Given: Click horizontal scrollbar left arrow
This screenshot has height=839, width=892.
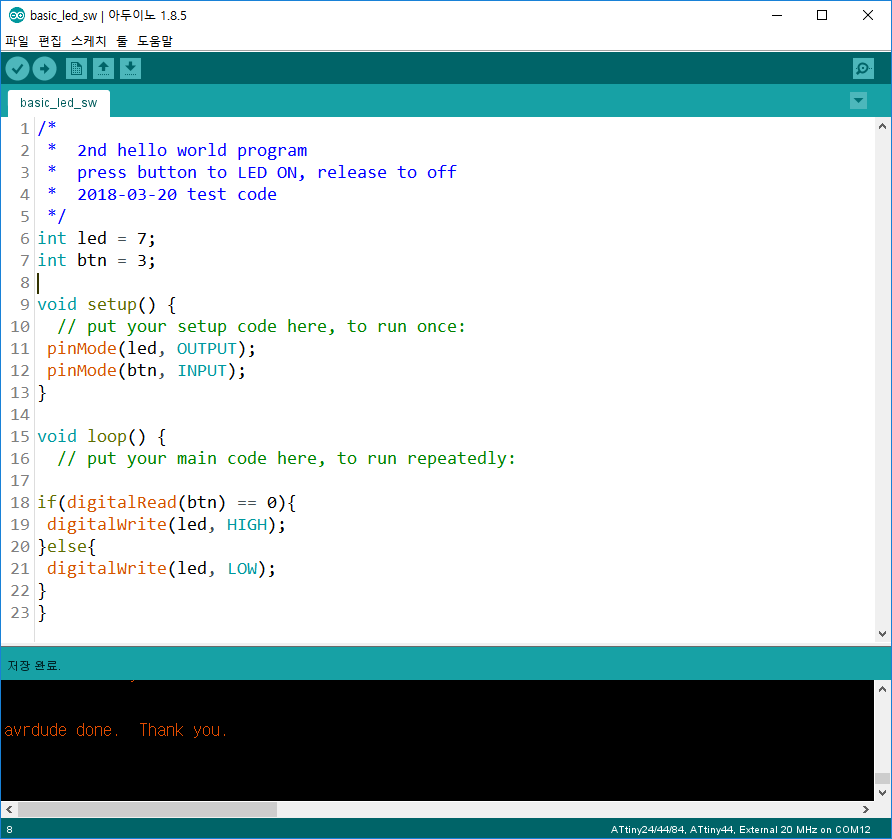Looking at the screenshot, I should point(9,809).
